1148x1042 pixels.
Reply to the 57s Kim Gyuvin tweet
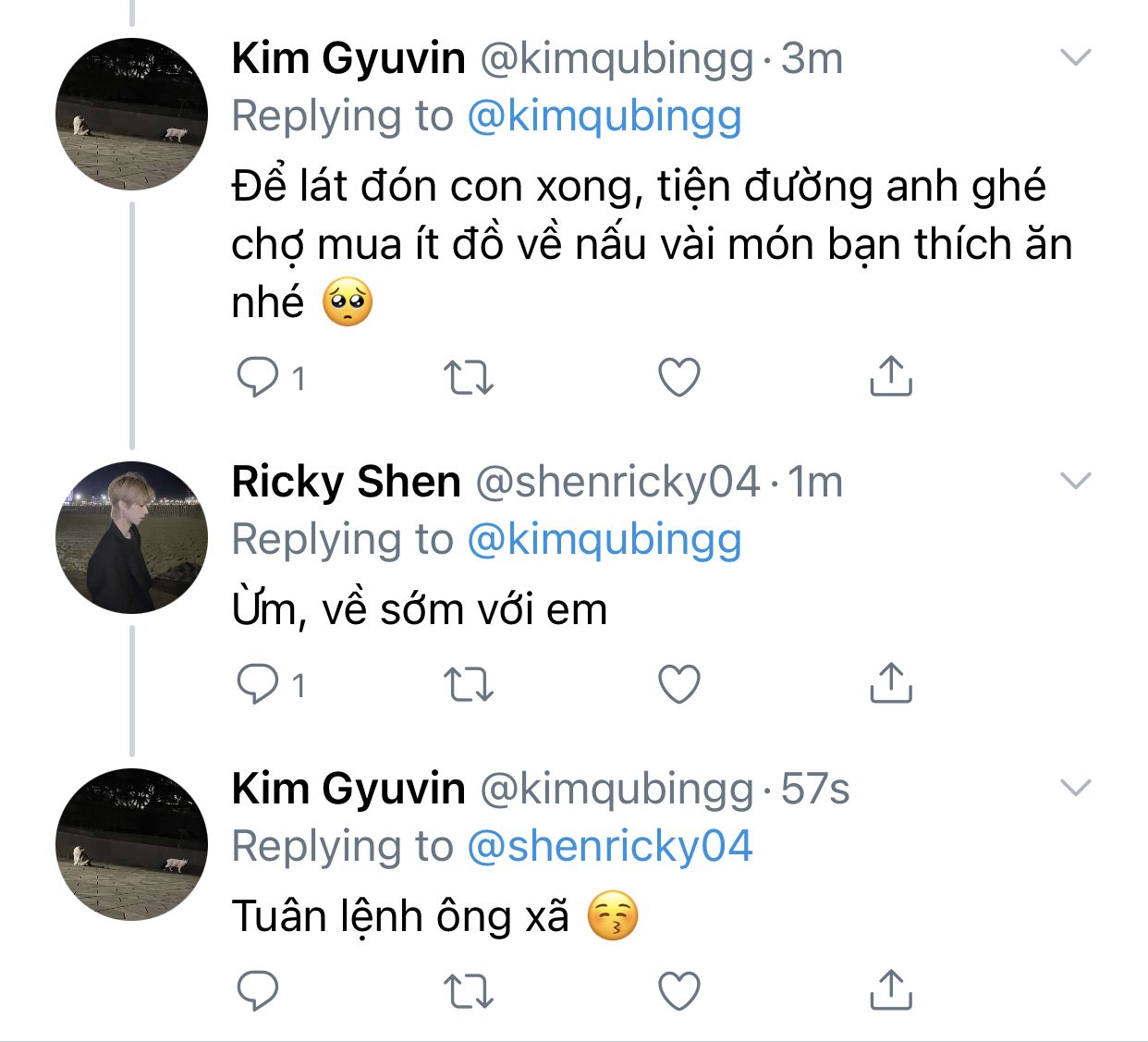coord(258,991)
